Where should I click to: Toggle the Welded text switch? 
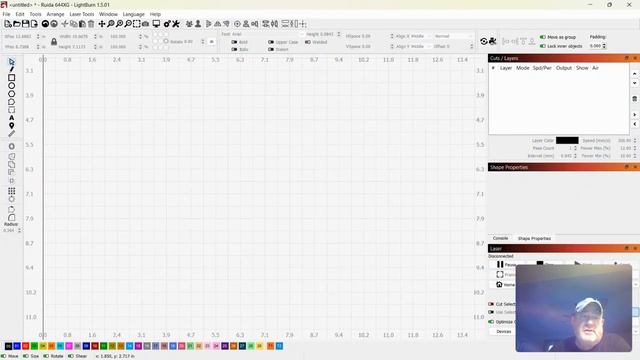[308, 42]
